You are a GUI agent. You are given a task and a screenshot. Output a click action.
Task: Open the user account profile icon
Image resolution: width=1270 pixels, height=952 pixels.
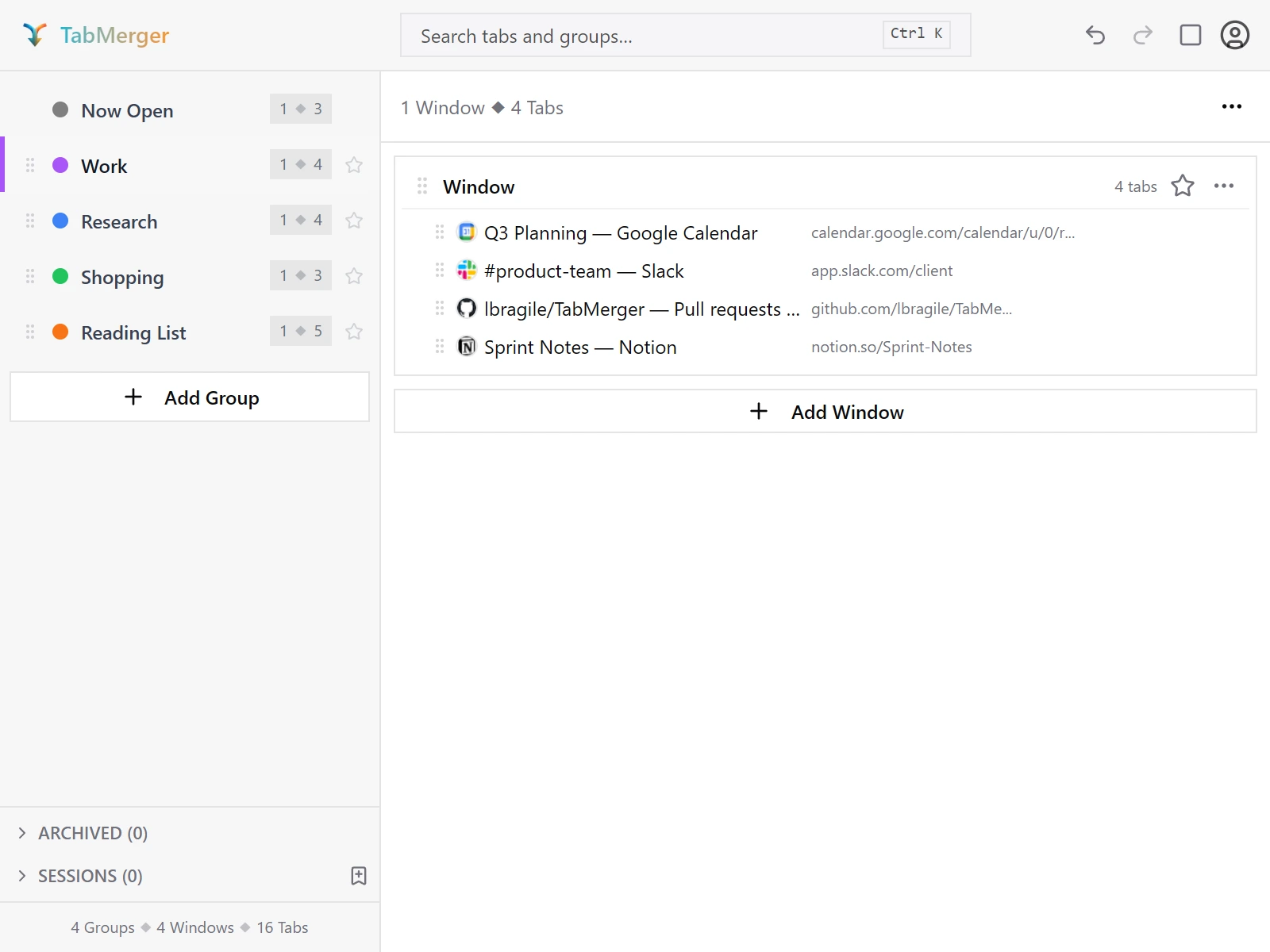tap(1235, 35)
